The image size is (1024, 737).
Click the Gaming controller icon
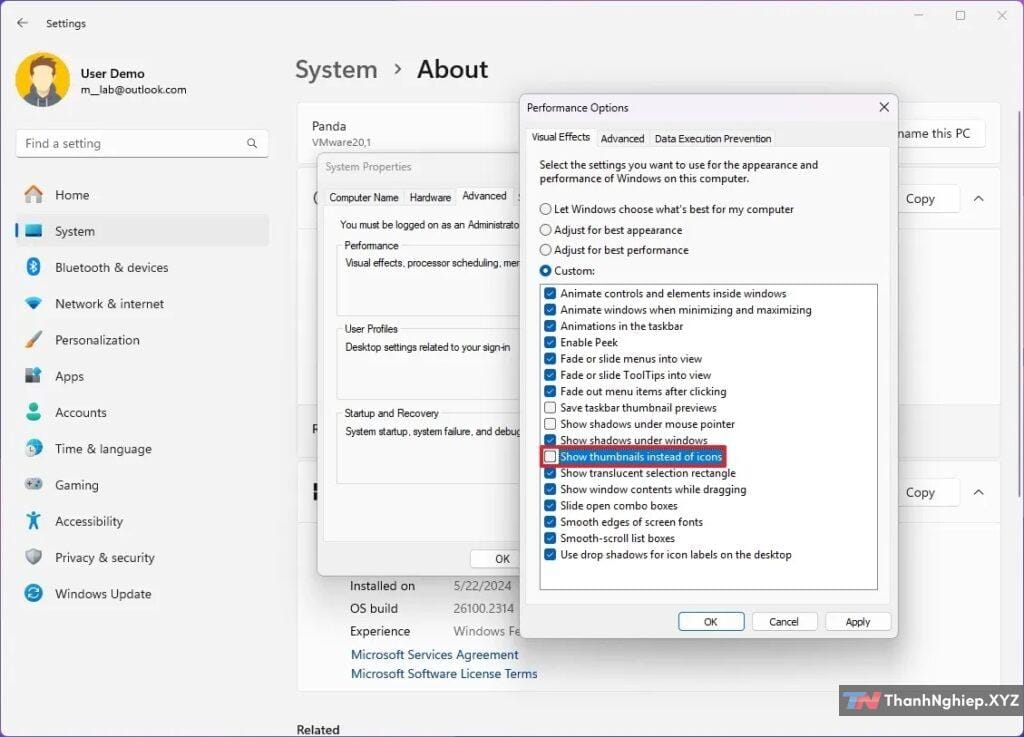(x=34, y=484)
